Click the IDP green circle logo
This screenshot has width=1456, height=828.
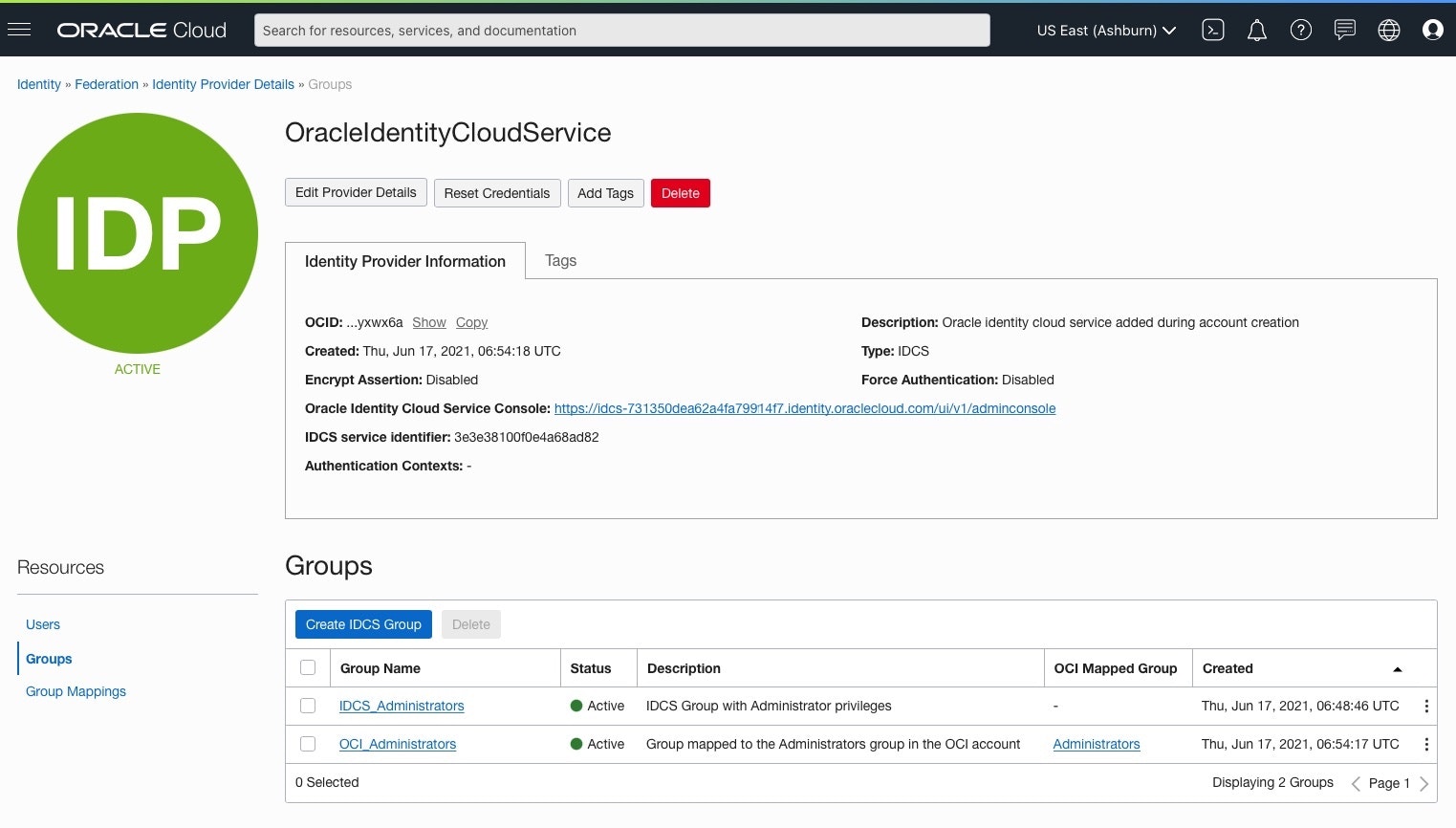(138, 233)
